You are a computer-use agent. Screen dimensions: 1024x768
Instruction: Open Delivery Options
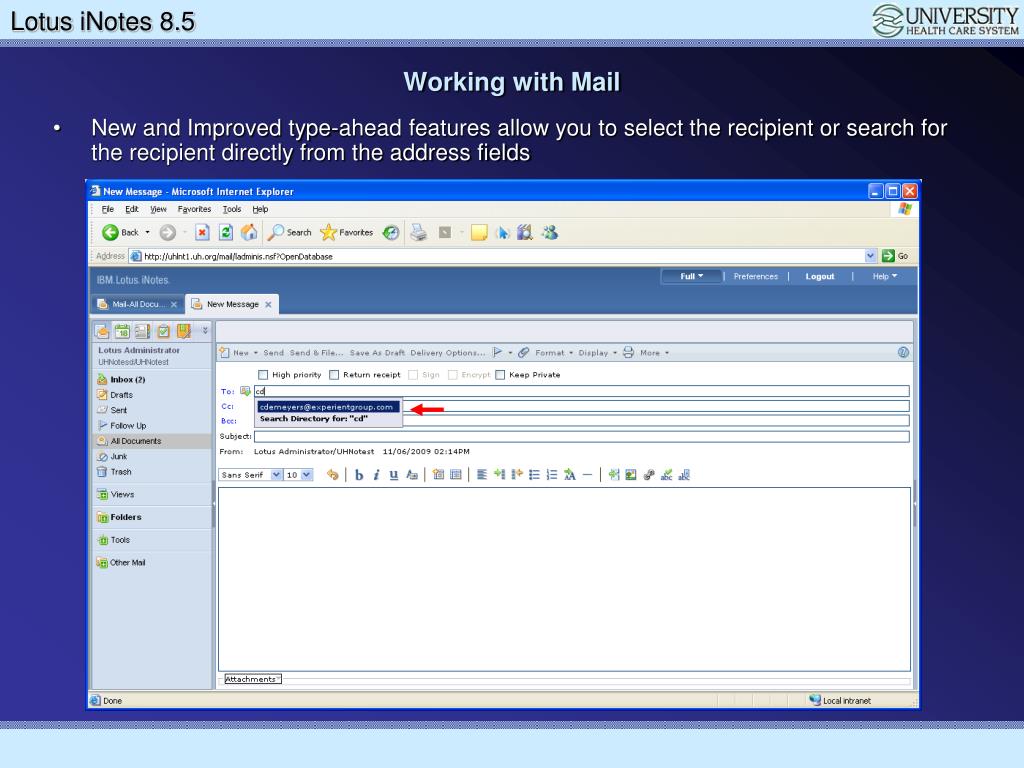[x=447, y=353]
